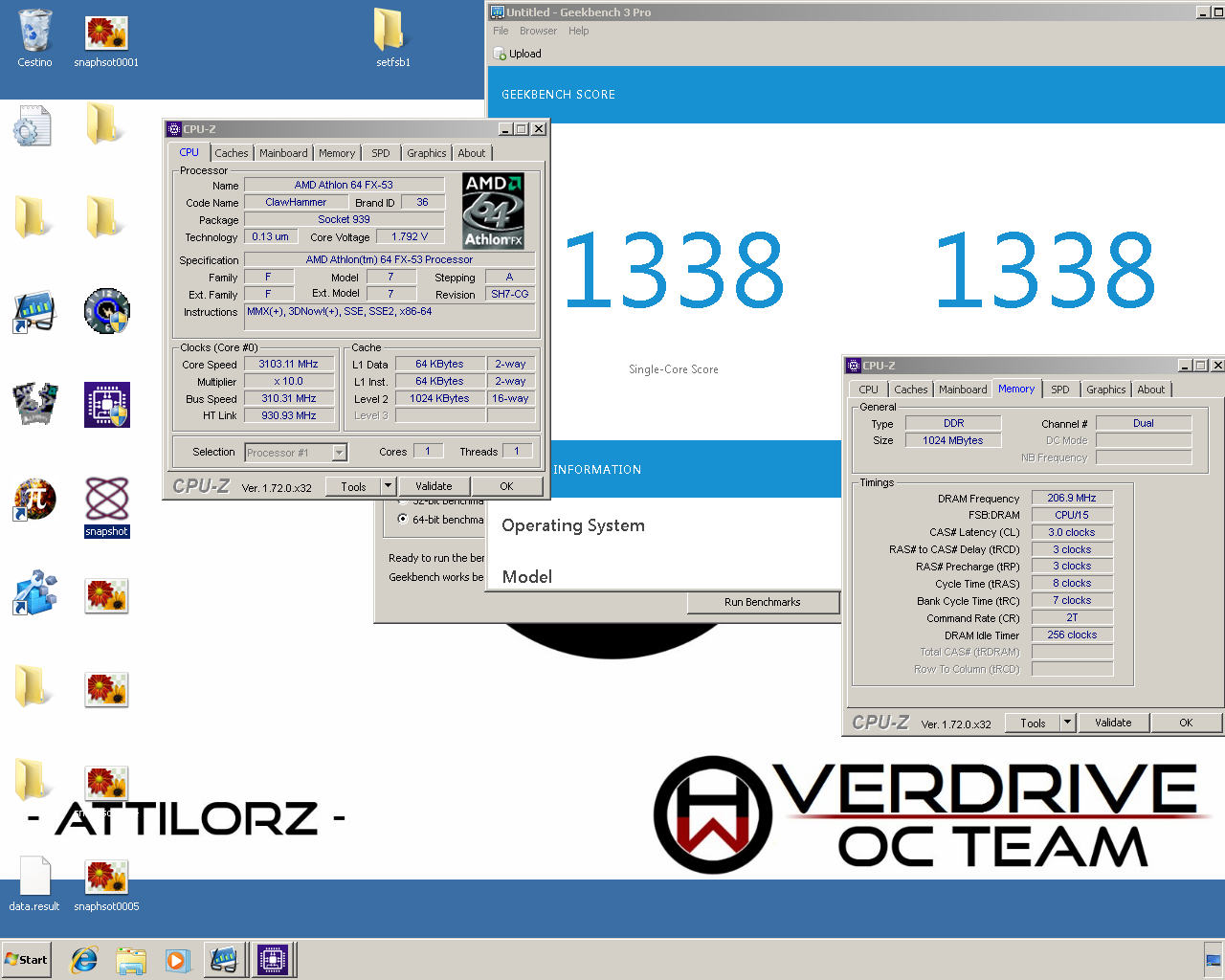Open the Start menu

pyautogui.click(x=26, y=959)
